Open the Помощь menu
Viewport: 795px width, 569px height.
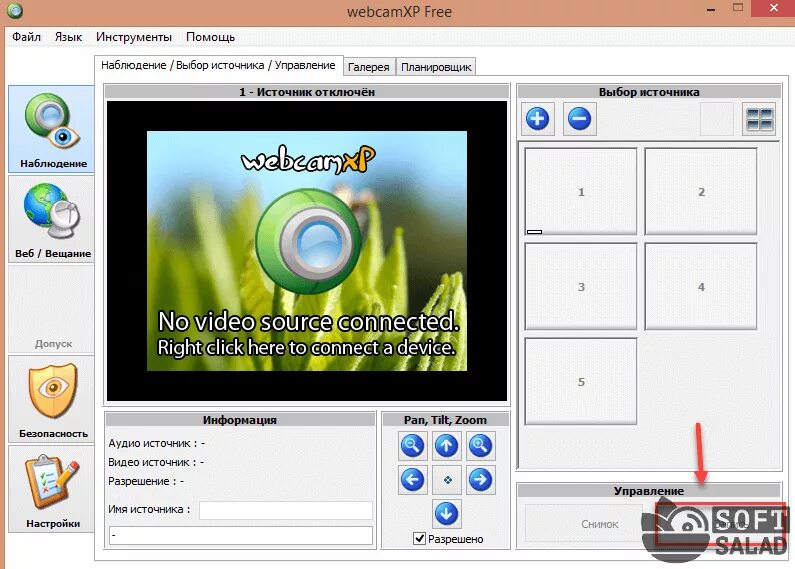pyautogui.click(x=210, y=37)
